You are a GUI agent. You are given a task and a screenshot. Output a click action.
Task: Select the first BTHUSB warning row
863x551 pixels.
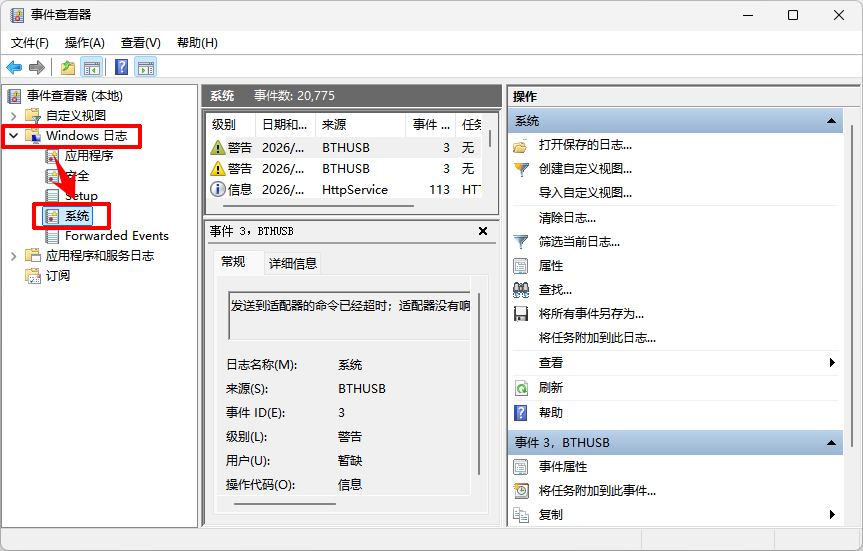click(x=345, y=148)
